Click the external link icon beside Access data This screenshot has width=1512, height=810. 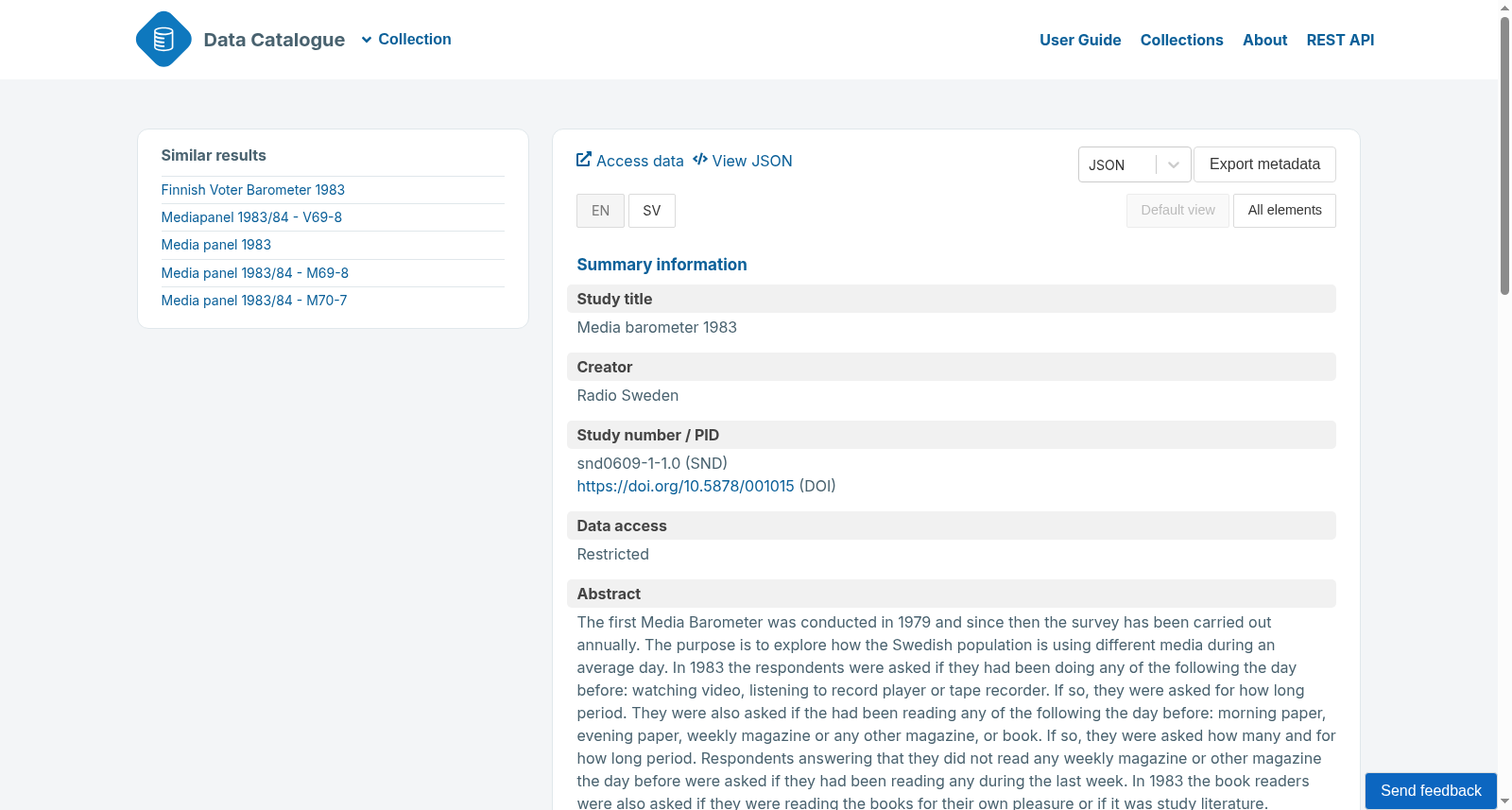584,160
